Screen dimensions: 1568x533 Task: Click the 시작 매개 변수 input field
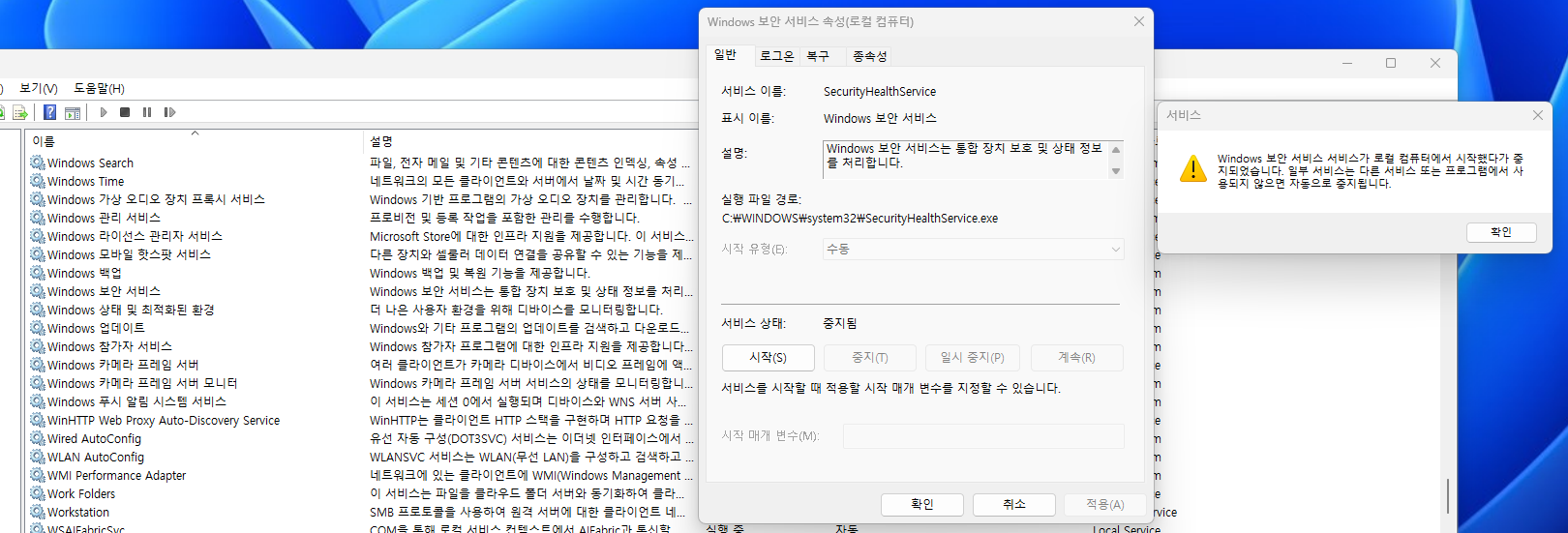[x=983, y=436]
